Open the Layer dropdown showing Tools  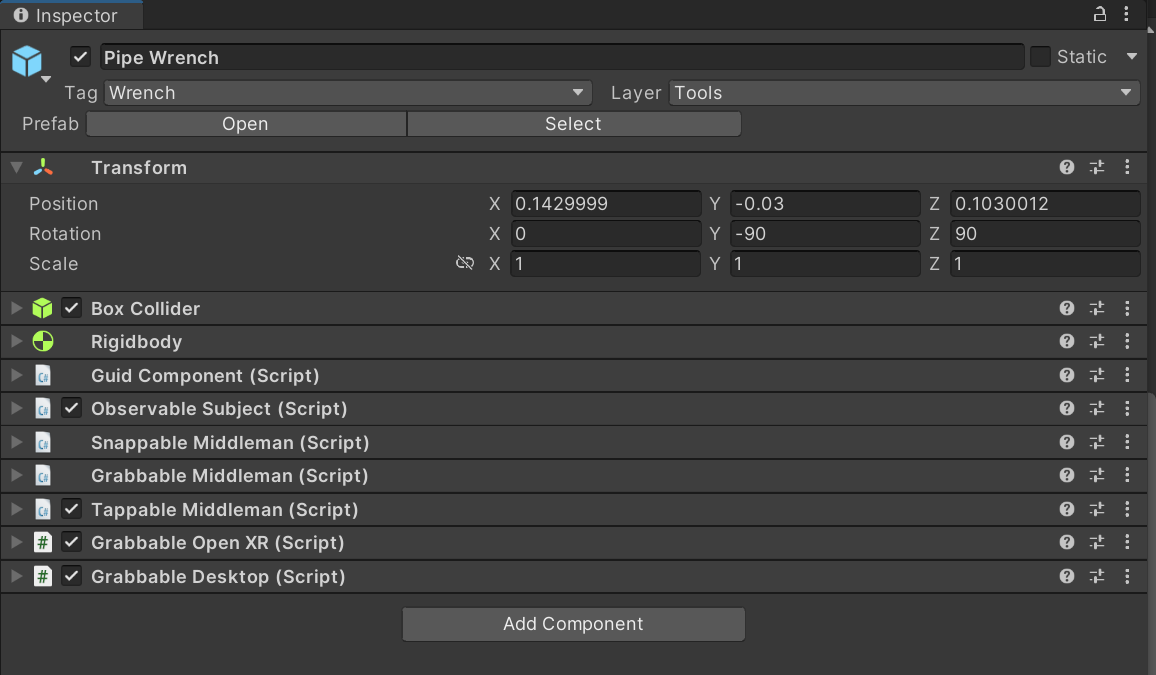[x=904, y=93]
